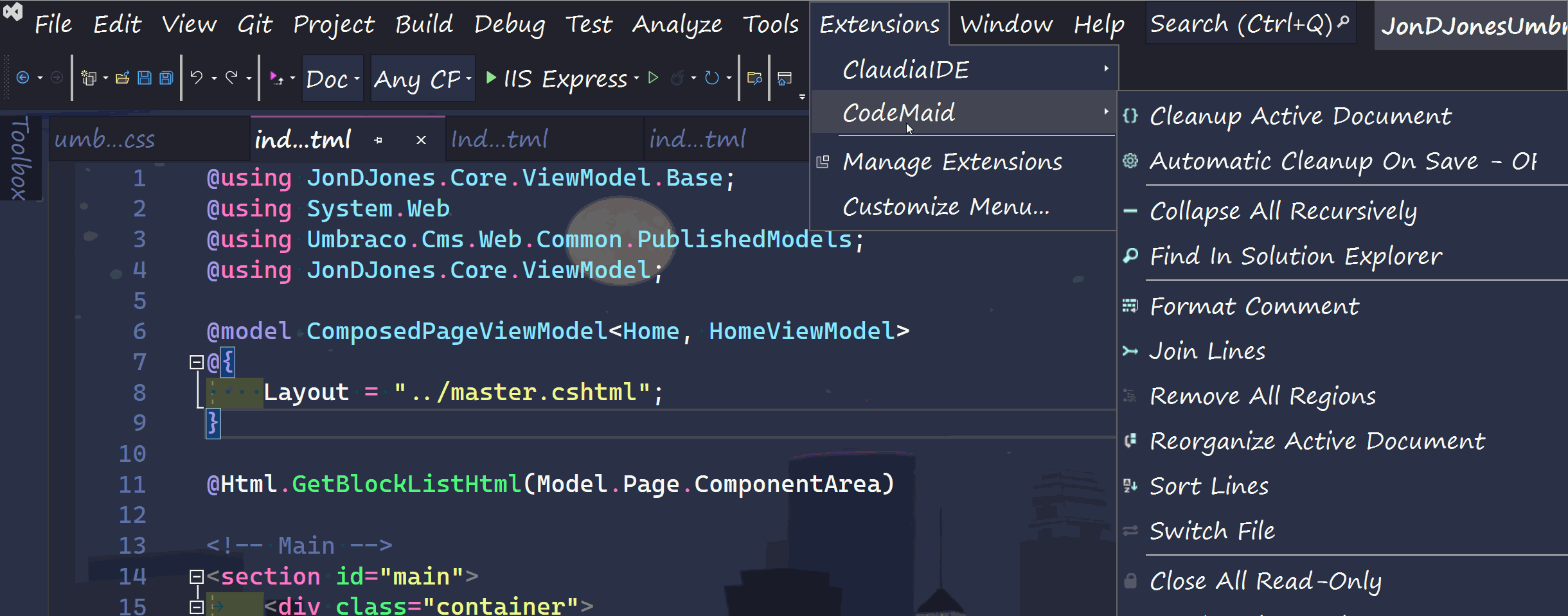This screenshot has width=1568, height=616.
Task: Click the Find in Files folder icon
Action: click(754, 78)
